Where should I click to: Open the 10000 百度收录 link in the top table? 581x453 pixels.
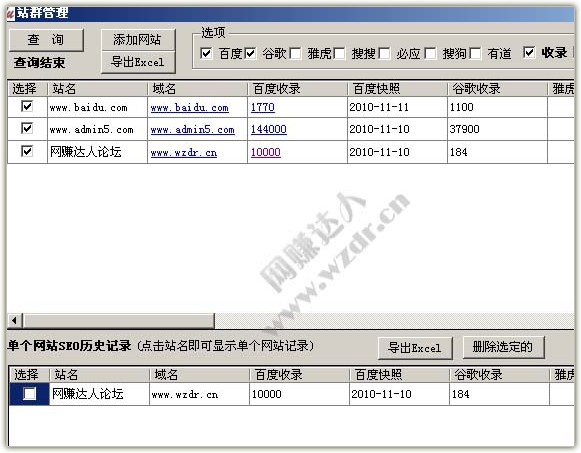[x=266, y=152]
